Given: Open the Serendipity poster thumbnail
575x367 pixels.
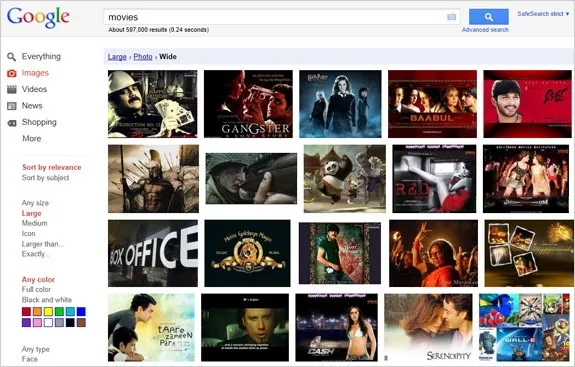Looking at the screenshot, I should pyautogui.click(x=428, y=328).
